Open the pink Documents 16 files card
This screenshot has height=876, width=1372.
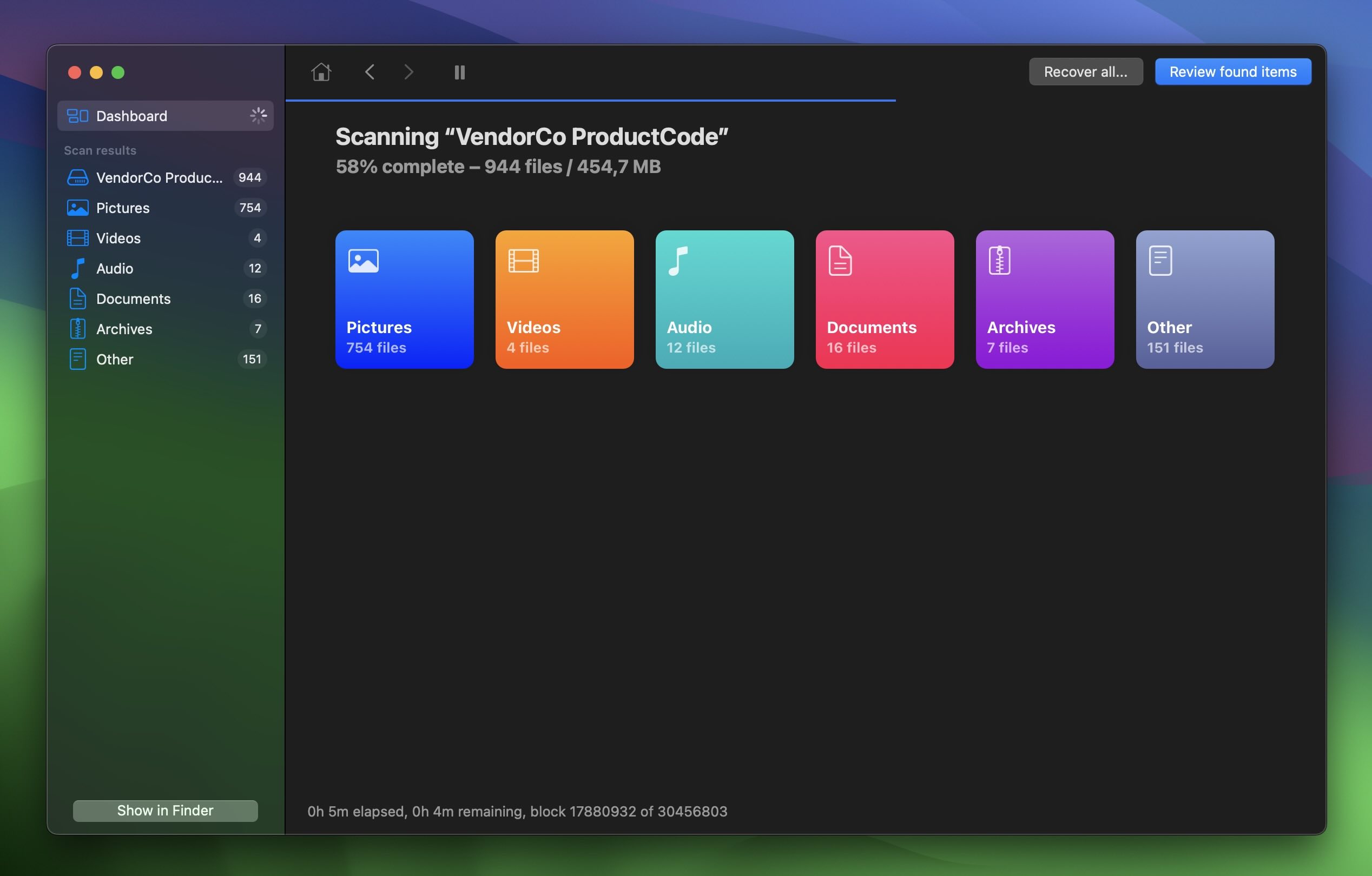pyautogui.click(x=885, y=300)
